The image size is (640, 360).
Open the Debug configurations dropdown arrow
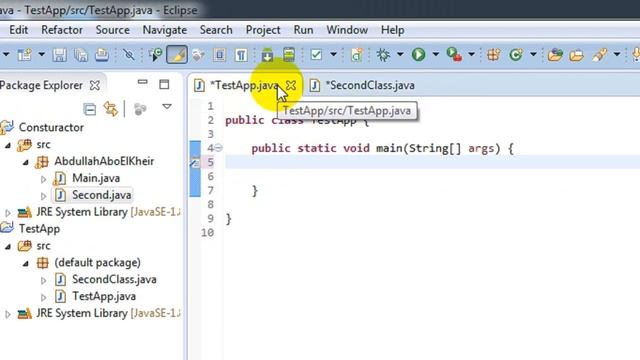[400, 54]
